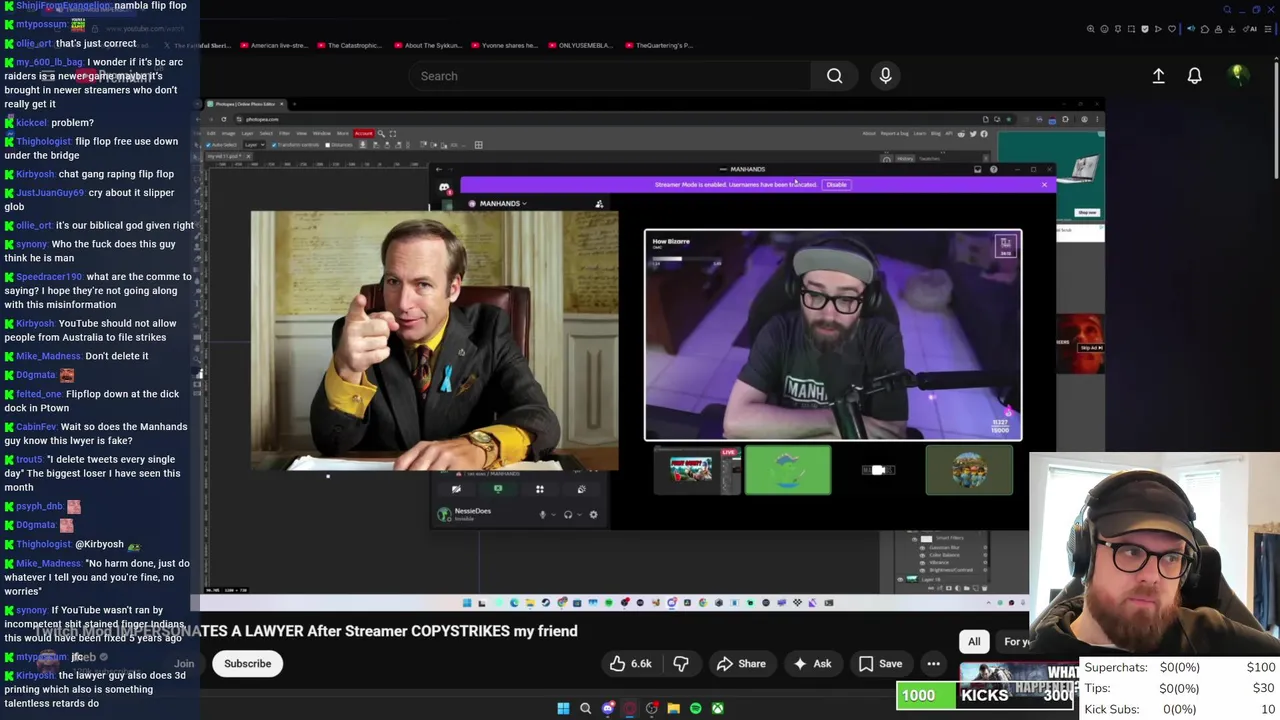This screenshot has height=720, width=1280.
Task: Click the YouTube search magnifier button
Action: point(834,76)
